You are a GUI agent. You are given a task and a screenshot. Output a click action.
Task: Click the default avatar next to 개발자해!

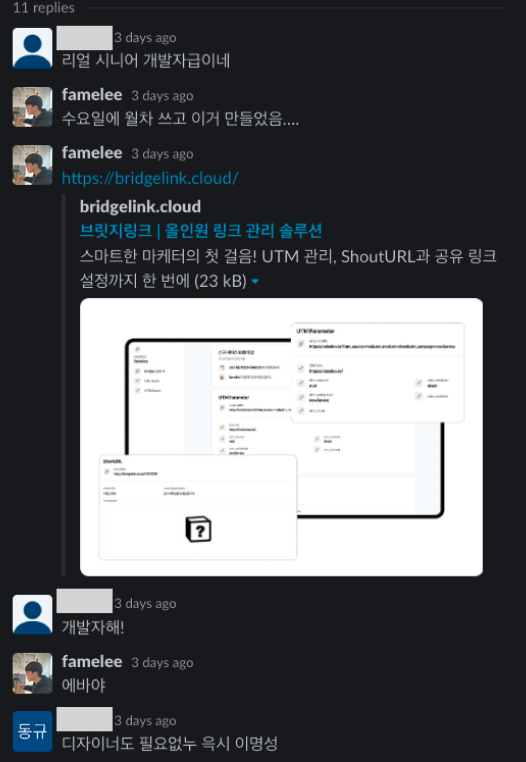32,615
